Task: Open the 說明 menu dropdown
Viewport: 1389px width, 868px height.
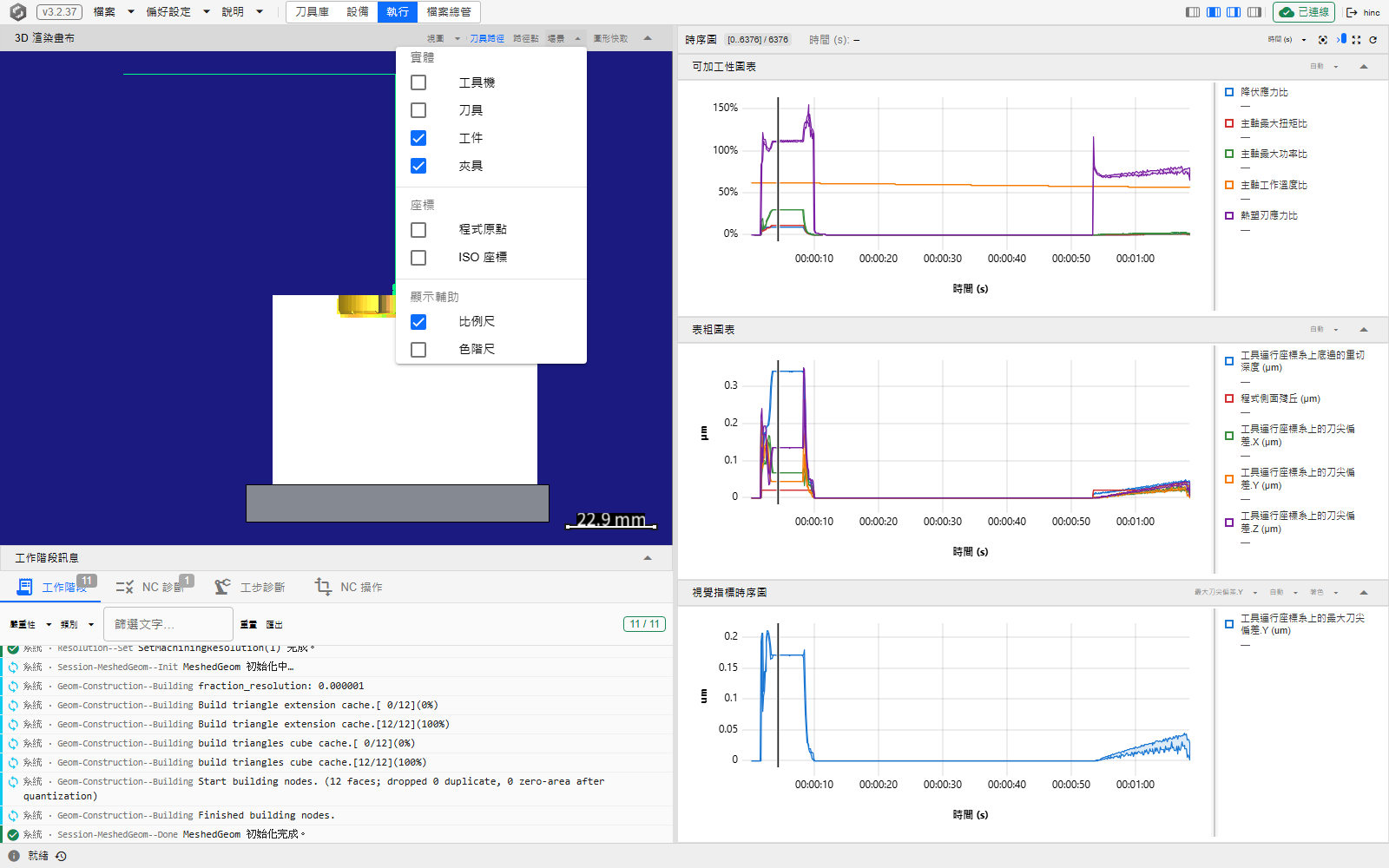Action: pyautogui.click(x=242, y=12)
